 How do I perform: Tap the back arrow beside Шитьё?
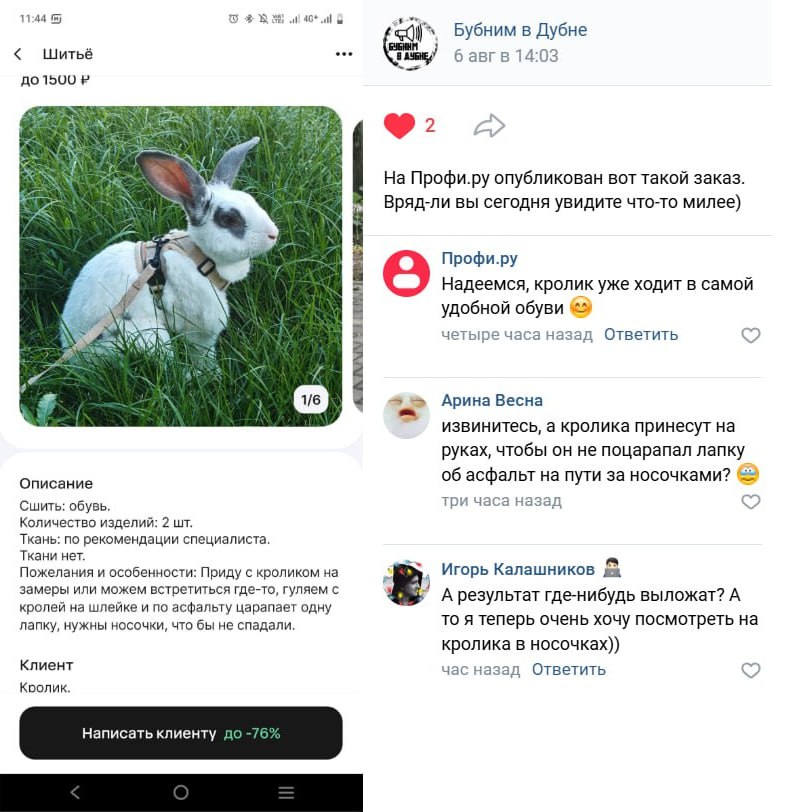click(18, 54)
